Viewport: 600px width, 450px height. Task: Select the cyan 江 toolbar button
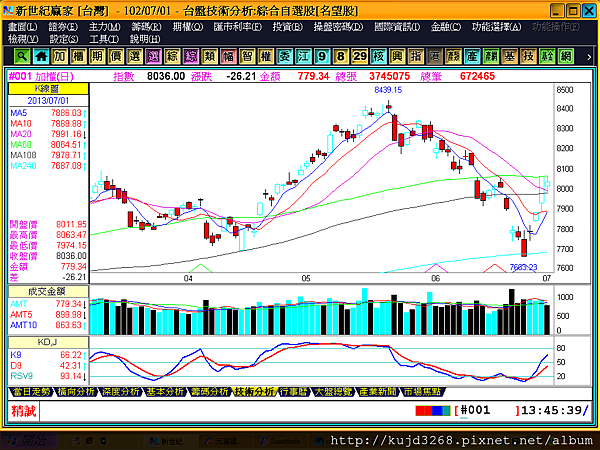click(303, 56)
